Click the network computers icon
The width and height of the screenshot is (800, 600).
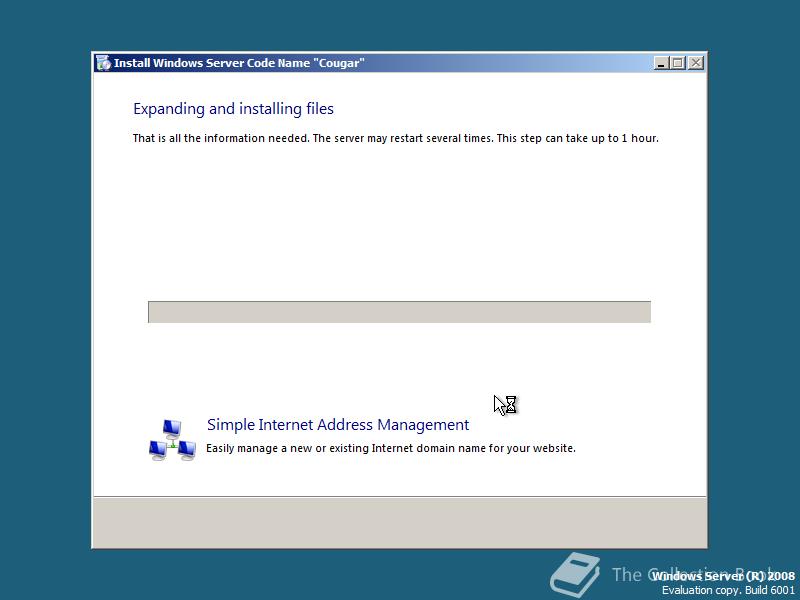point(172,440)
